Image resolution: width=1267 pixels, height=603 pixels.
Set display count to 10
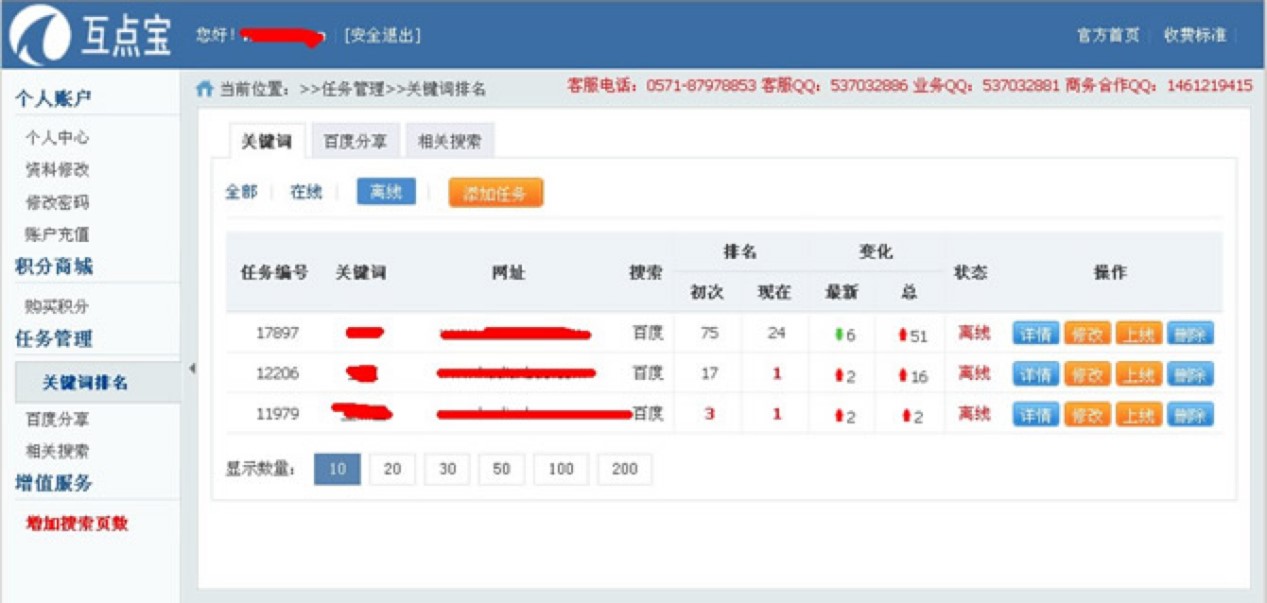337,469
